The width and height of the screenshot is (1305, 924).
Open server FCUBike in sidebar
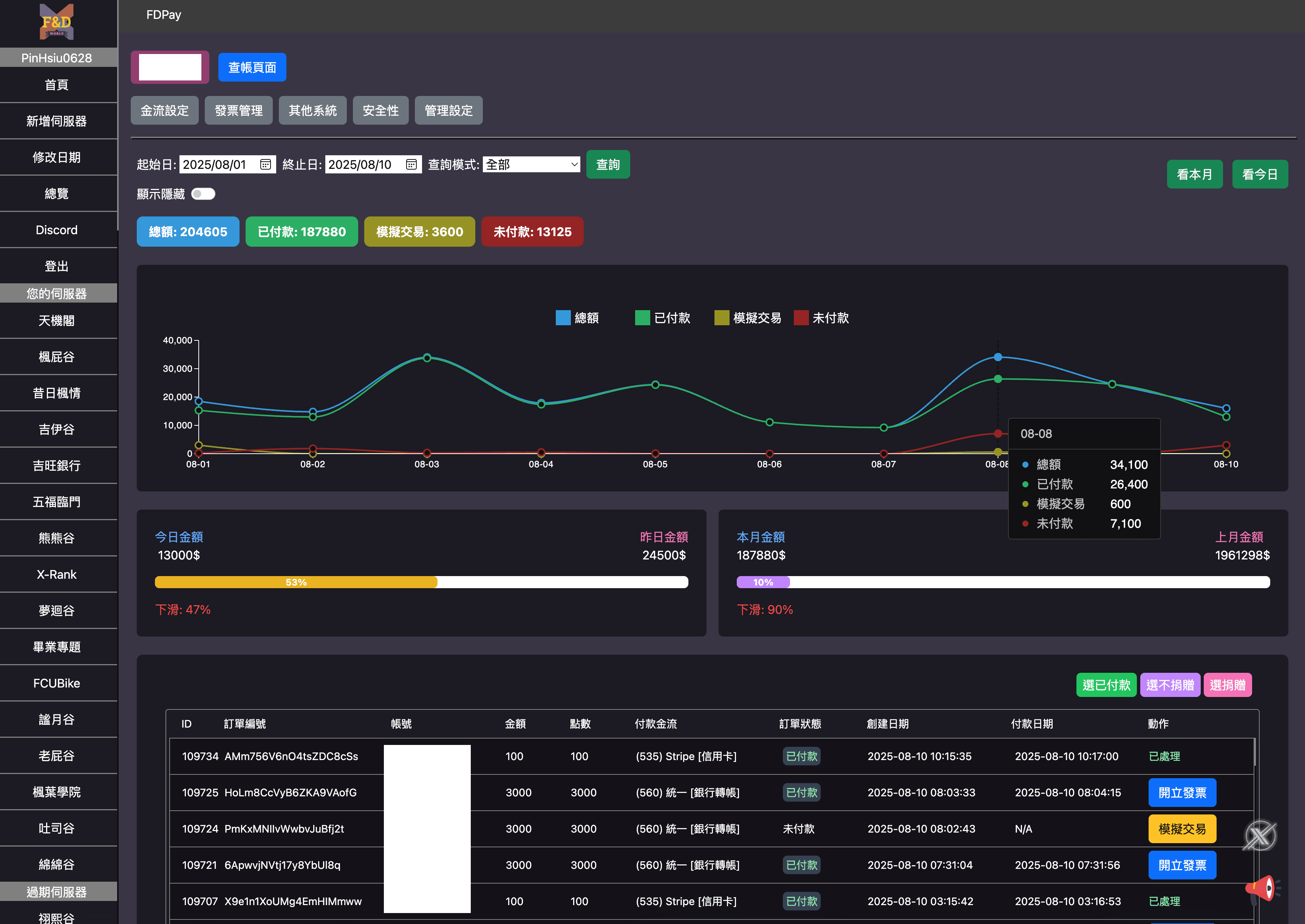(x=56, y=683)
